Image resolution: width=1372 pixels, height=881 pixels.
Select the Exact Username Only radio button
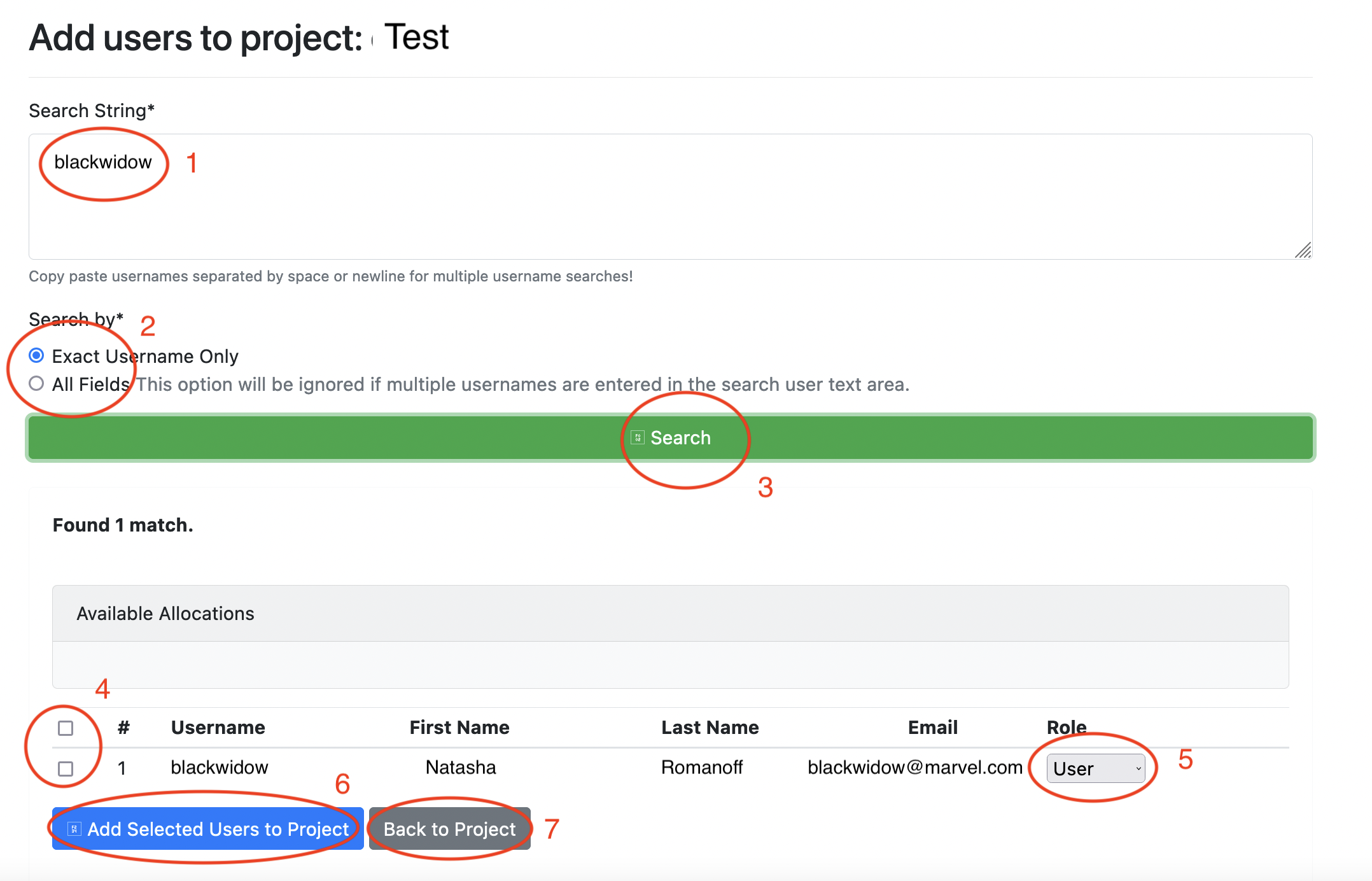coord(37,355)
